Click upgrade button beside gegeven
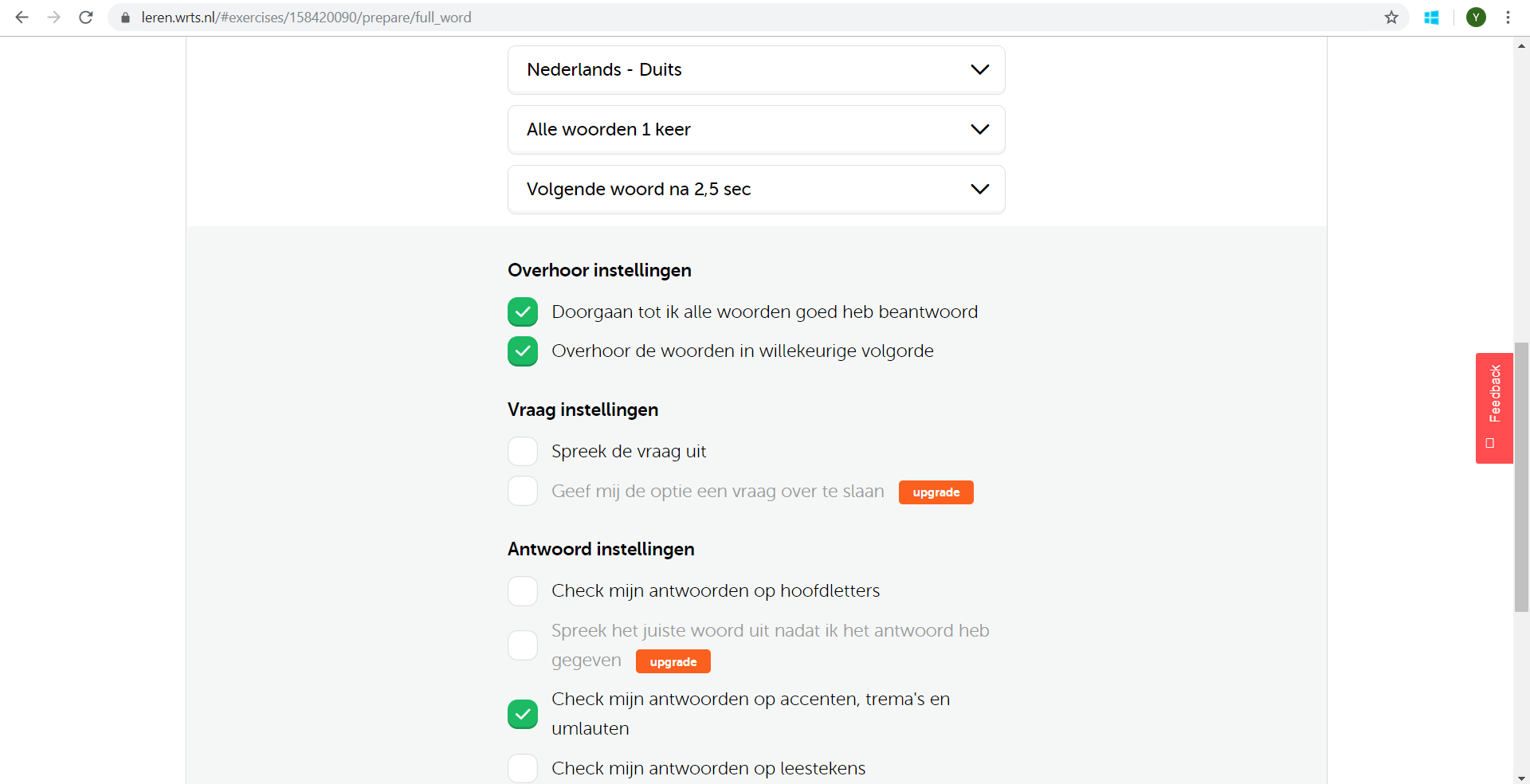Screen dimensions: 1530x784 tap(673, 662)
